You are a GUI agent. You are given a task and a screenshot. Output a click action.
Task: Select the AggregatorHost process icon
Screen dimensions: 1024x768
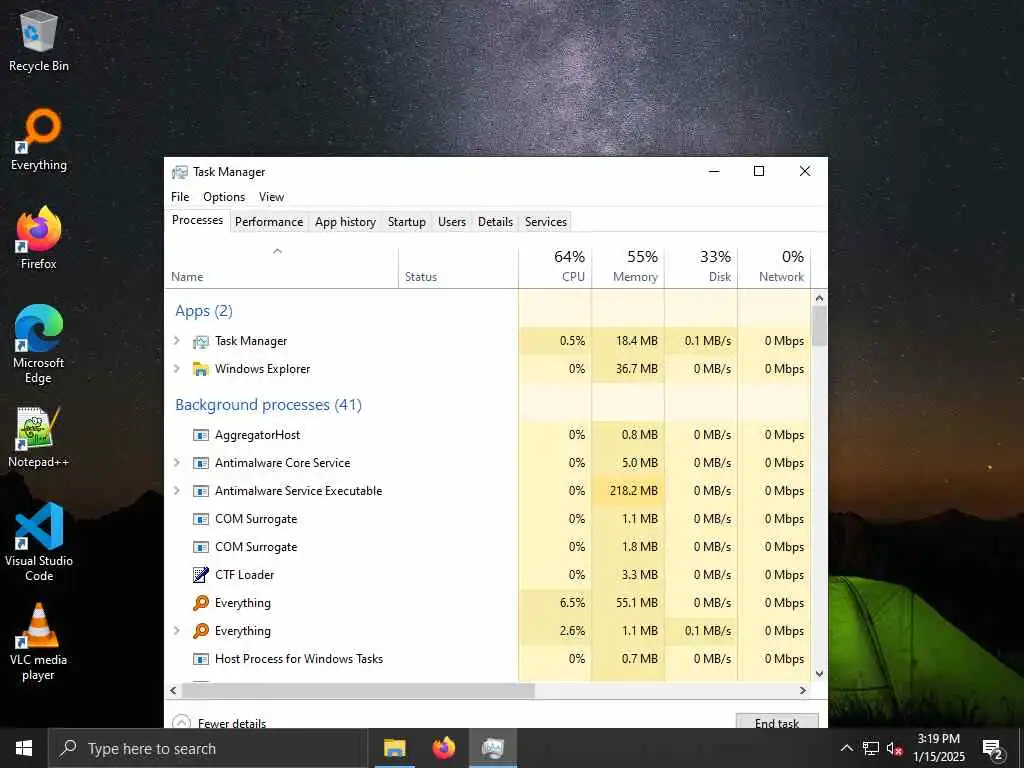coord(200,435)
